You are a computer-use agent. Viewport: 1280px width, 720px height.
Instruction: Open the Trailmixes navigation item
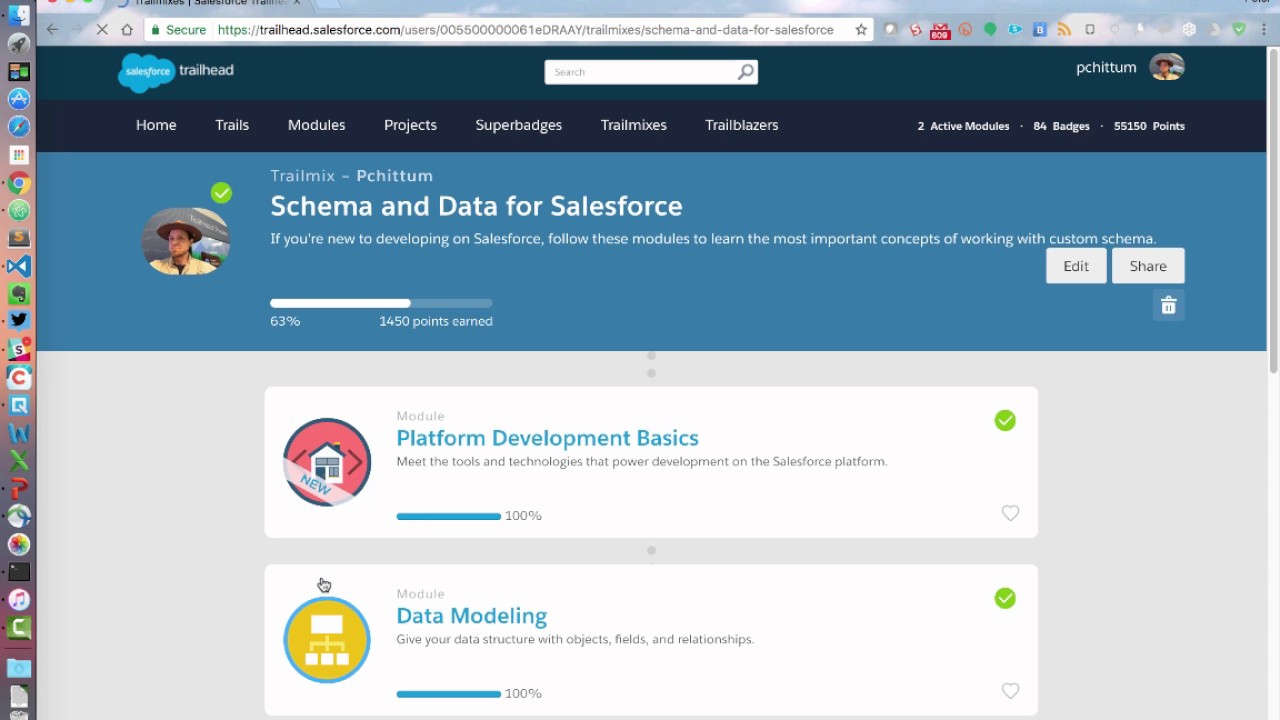click(x=634, y=125)
